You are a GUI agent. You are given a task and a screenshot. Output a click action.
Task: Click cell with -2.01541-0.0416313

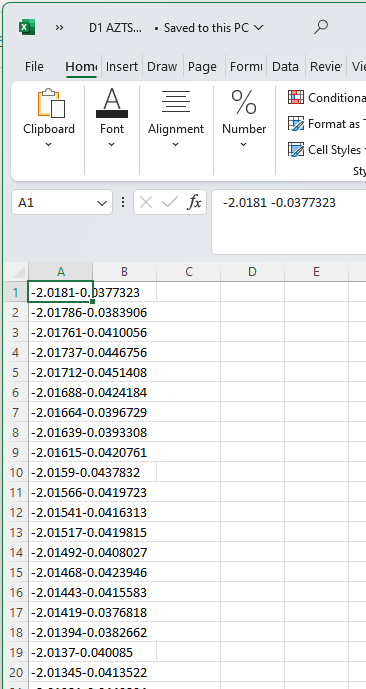(x=61, y=512)
